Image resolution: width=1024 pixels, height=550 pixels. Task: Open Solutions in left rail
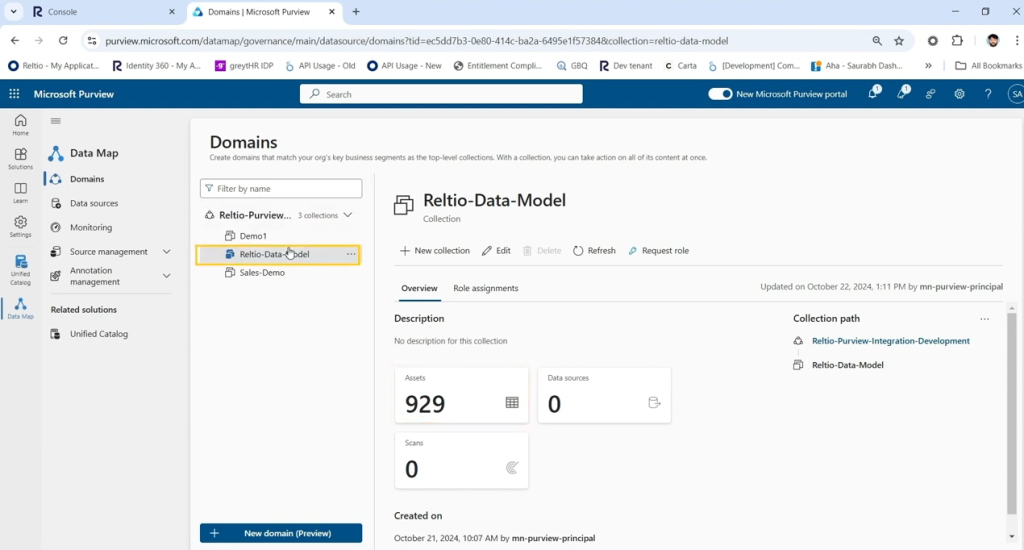(20, 158)
